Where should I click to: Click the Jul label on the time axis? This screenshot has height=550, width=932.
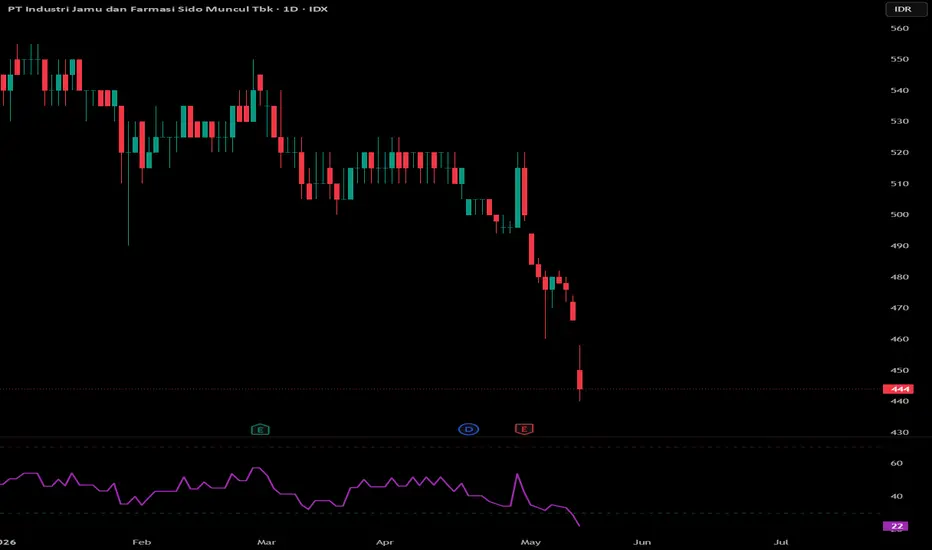pos(781,542)
